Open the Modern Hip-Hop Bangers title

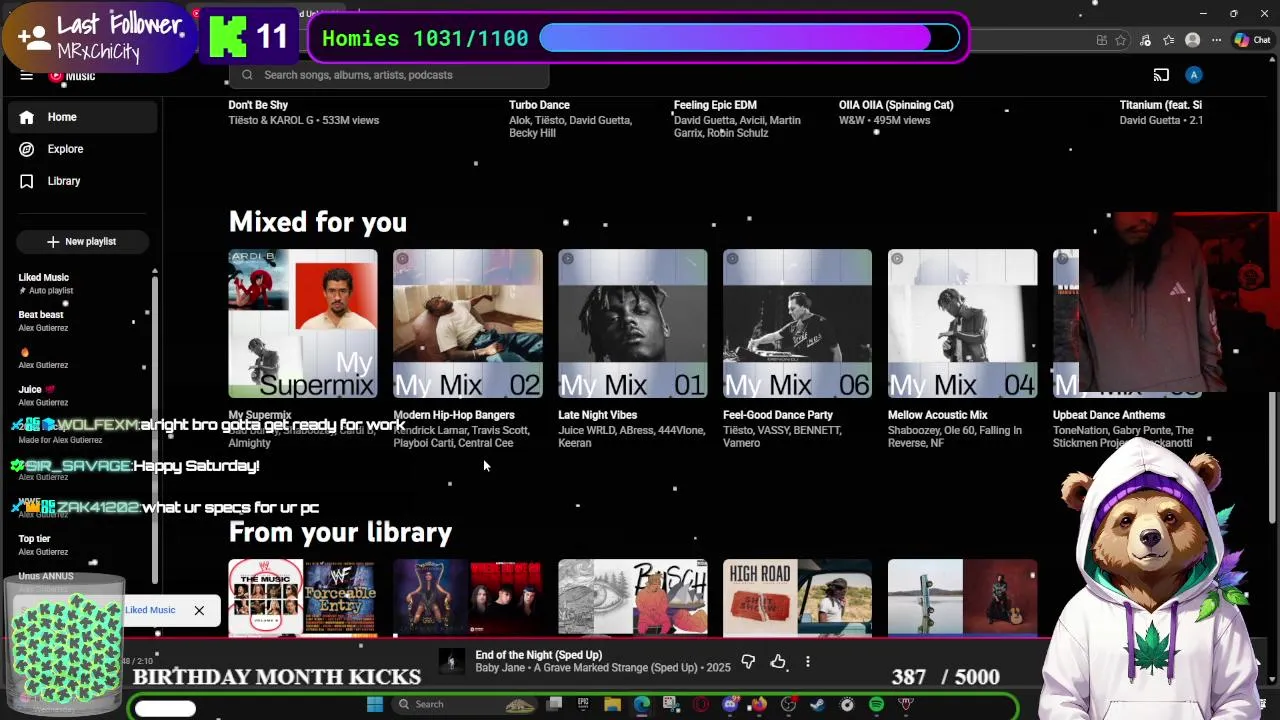(x=454, y=415)
